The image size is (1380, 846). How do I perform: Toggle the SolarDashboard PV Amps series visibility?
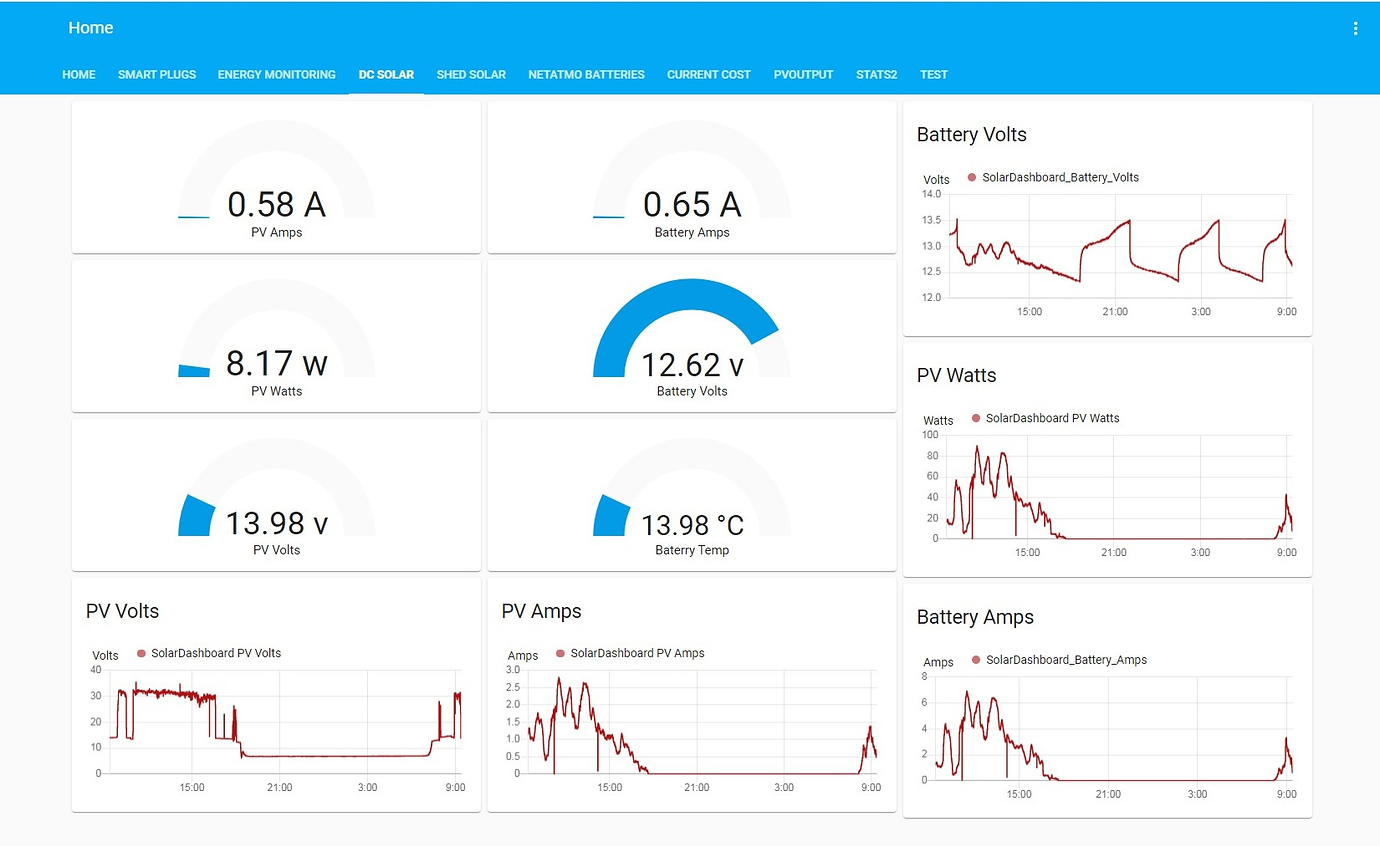point(559,652)
